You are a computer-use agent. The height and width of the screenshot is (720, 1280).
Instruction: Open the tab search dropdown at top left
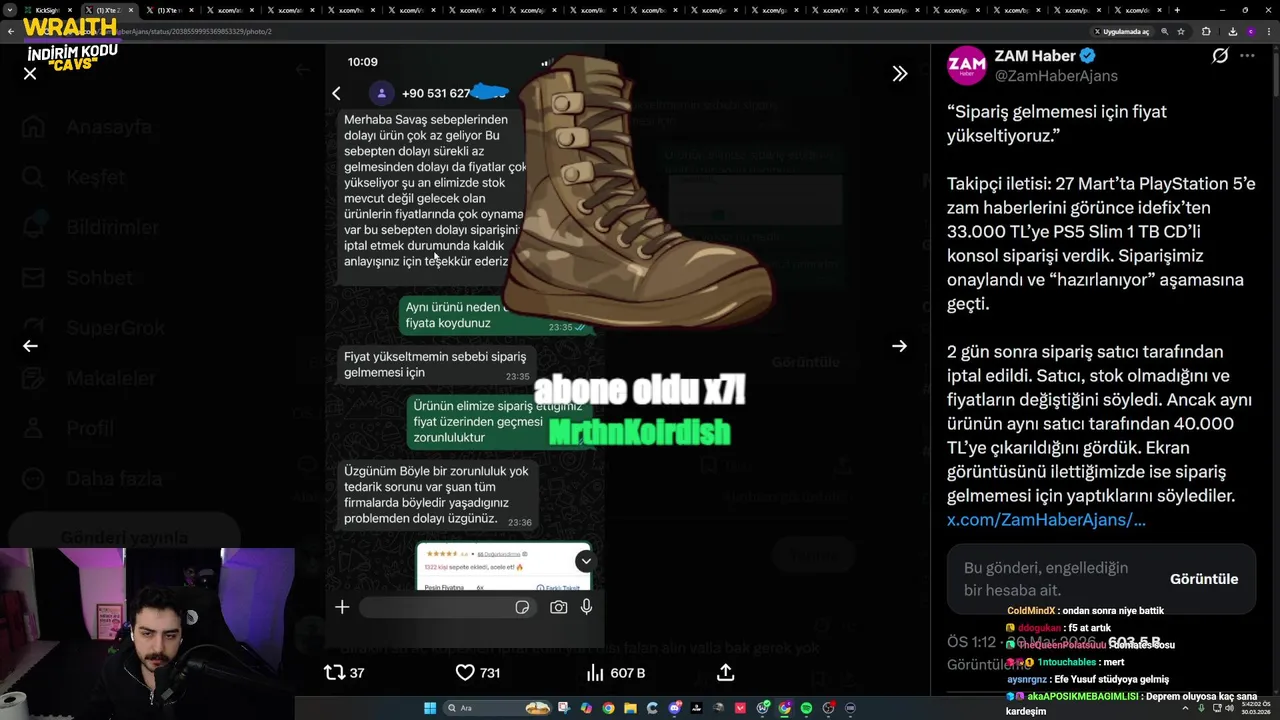click(9, 10)
